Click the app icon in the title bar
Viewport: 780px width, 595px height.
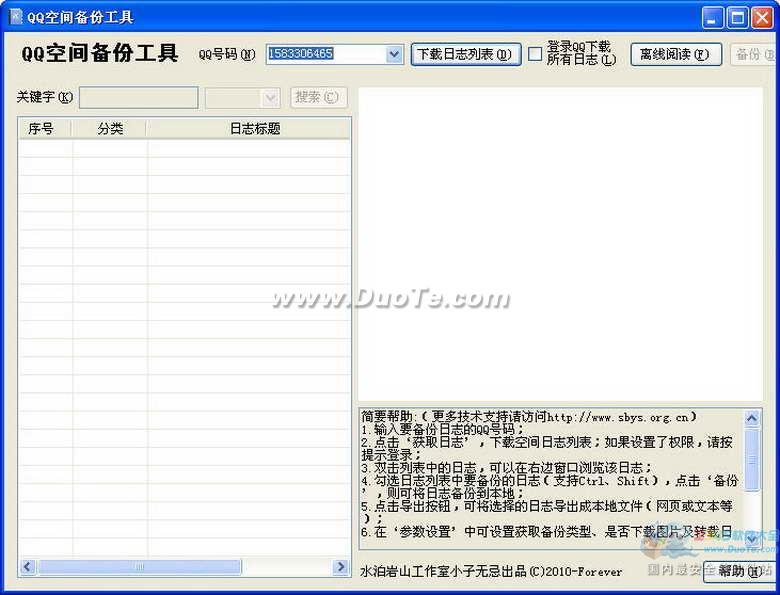coord(15,16)
